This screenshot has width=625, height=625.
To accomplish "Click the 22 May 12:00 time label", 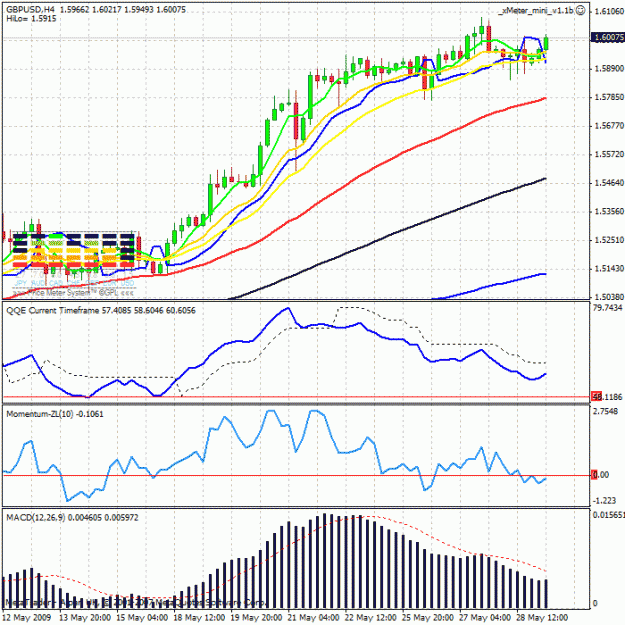I will [x=371, y=617].
